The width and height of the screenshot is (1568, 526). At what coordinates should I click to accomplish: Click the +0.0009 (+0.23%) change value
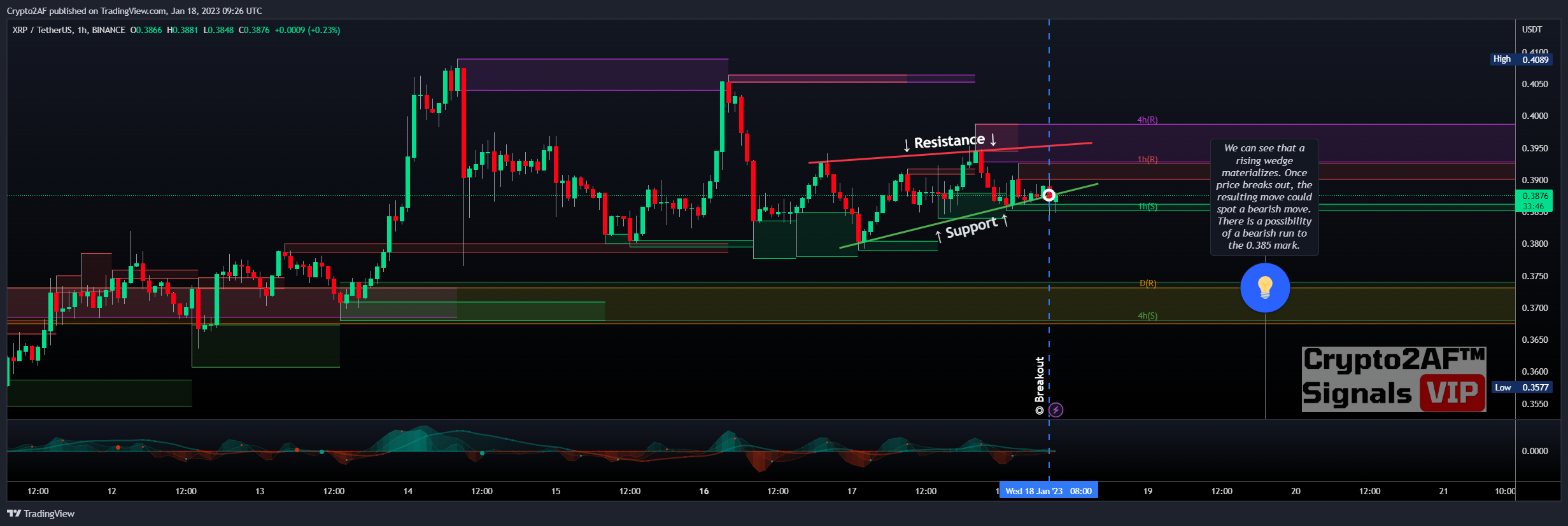coord(307,30)
